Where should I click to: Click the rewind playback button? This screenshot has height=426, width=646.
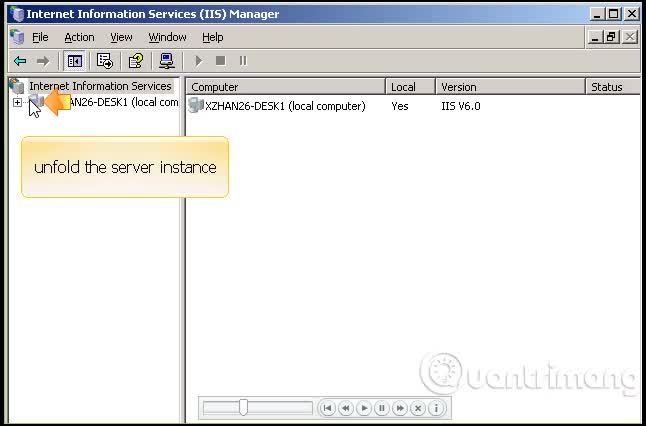pyautogui.click(x=346, y=408)
